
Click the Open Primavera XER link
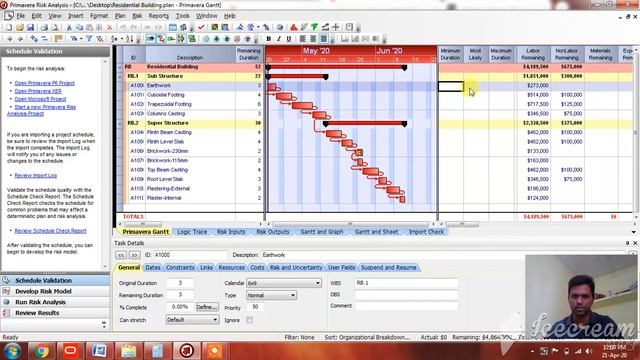point(38,91)
